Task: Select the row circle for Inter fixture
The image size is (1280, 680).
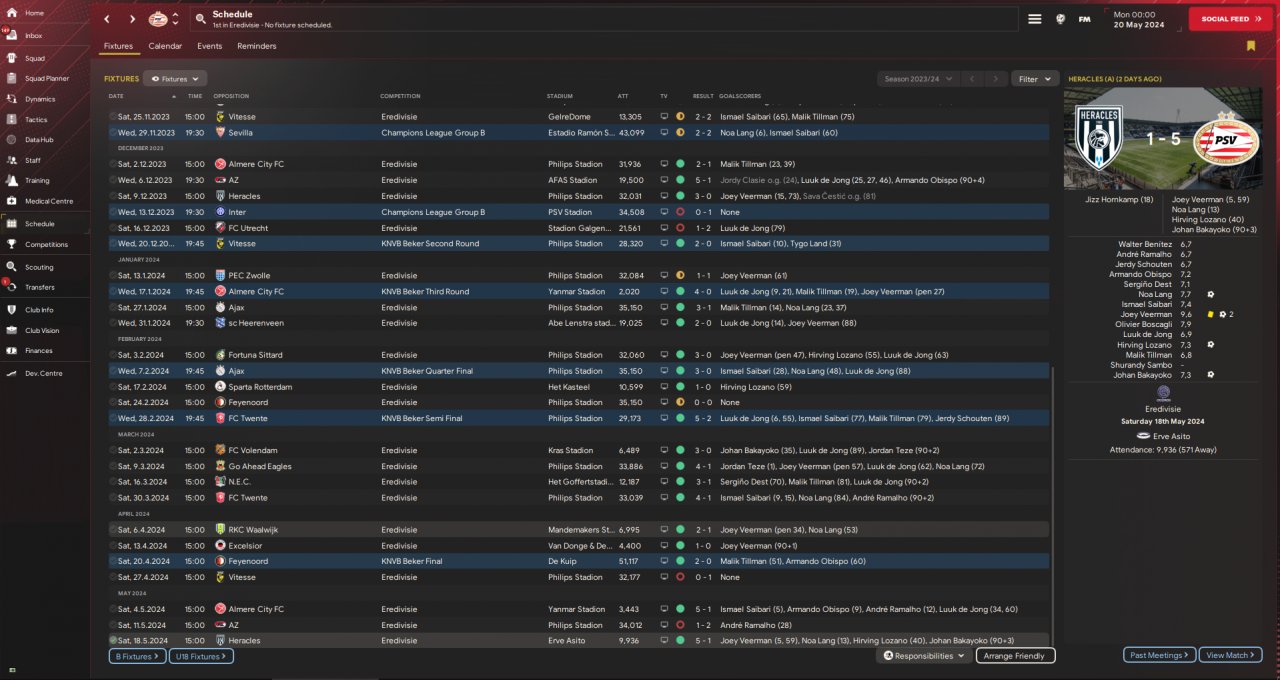Action: (113, 212)
